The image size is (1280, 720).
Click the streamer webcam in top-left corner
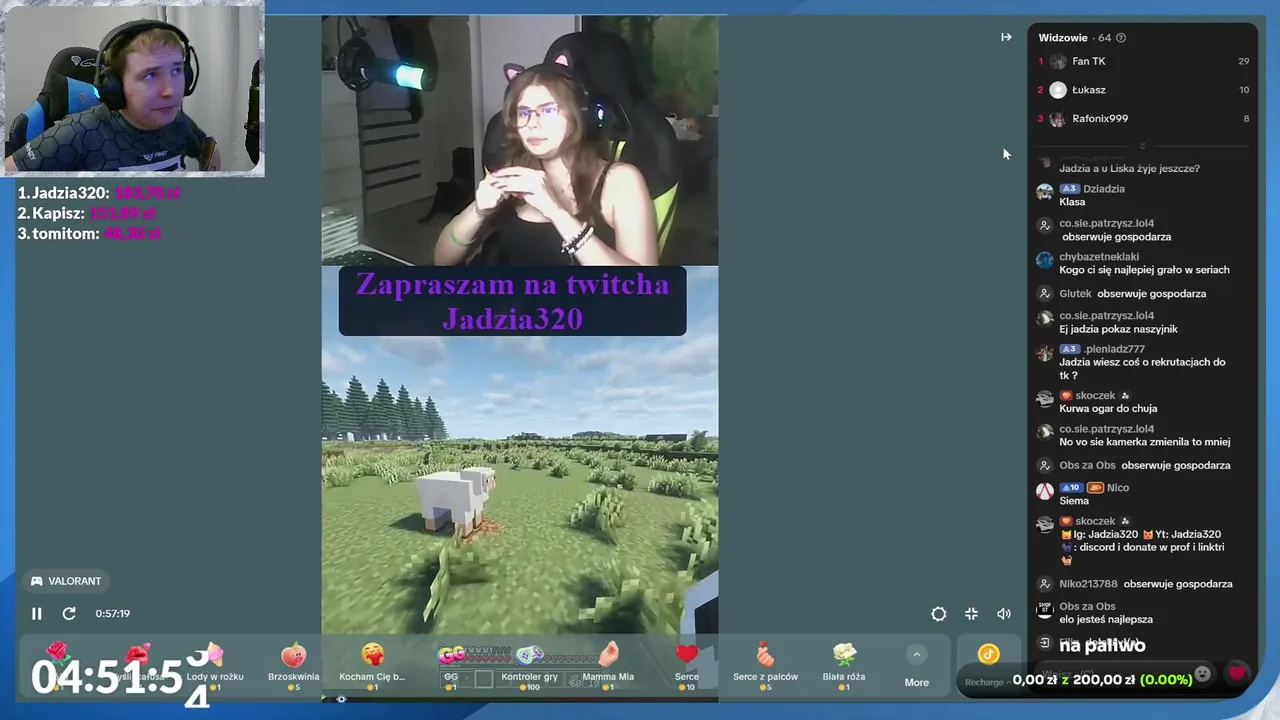tap(132, 88)
